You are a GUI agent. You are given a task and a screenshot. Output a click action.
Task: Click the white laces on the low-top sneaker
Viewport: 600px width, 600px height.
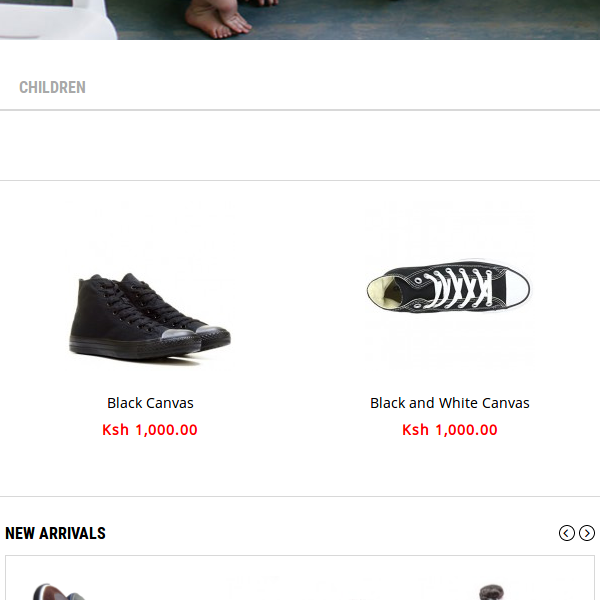[455, 288]
